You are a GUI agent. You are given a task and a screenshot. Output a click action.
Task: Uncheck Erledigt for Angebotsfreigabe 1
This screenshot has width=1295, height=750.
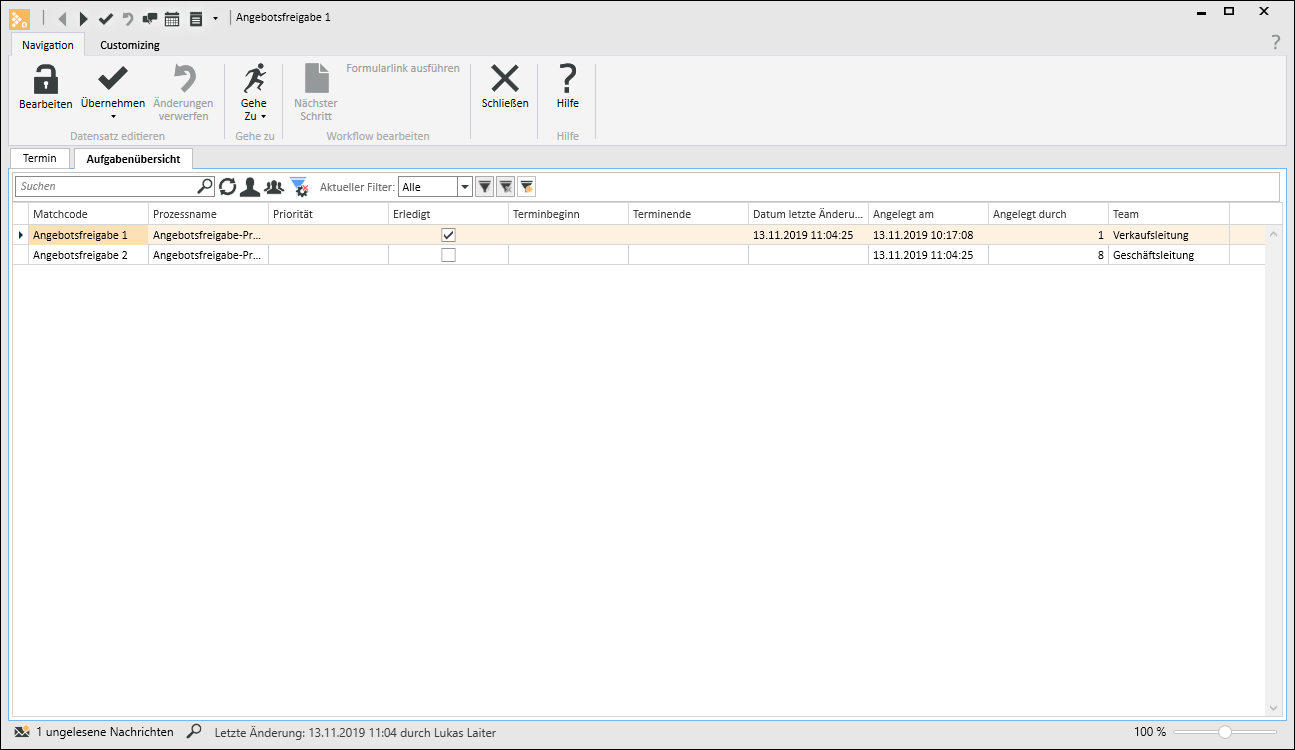(x=448, y=235)
